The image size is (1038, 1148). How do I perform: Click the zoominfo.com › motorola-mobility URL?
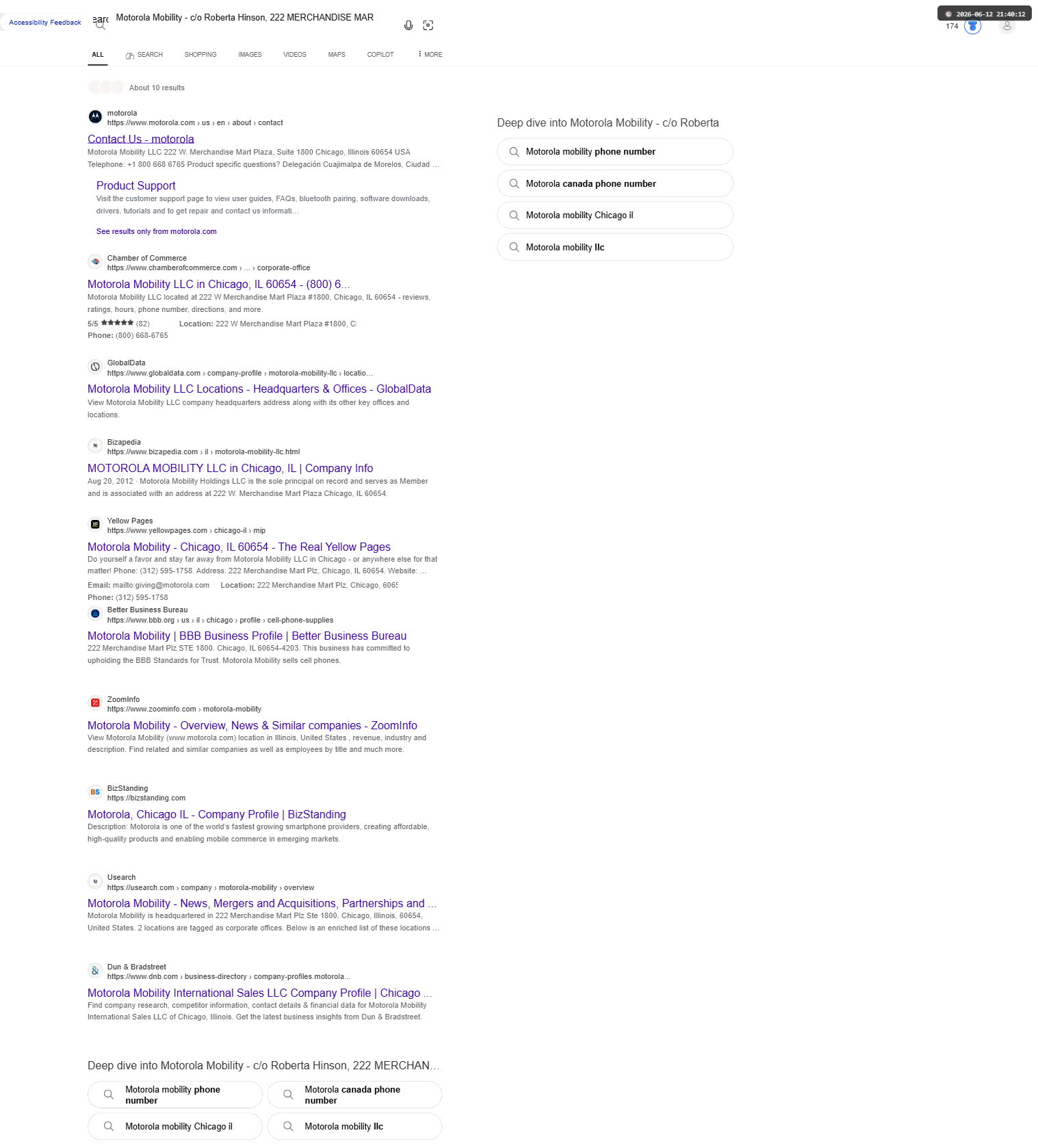tap(184, 709)
